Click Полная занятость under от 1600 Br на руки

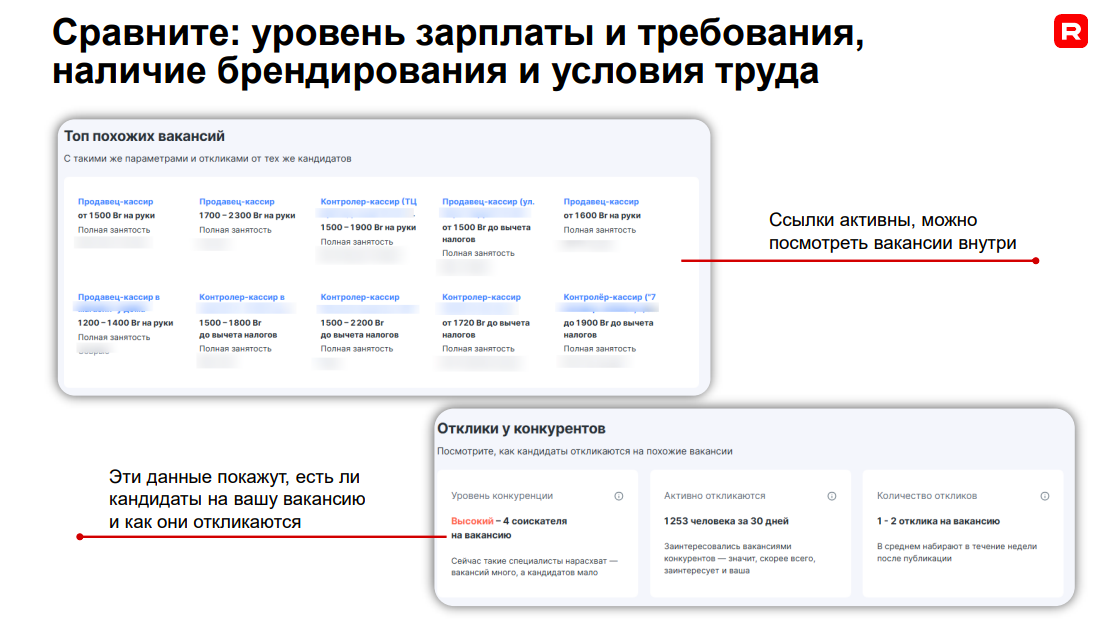coord(599,230)
